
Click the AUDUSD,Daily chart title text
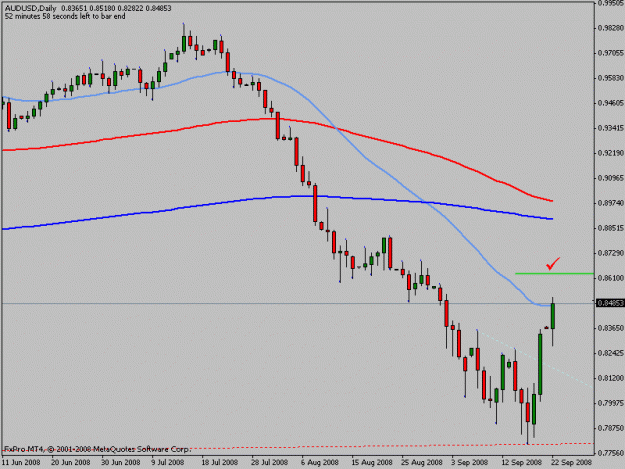point(31,8)
